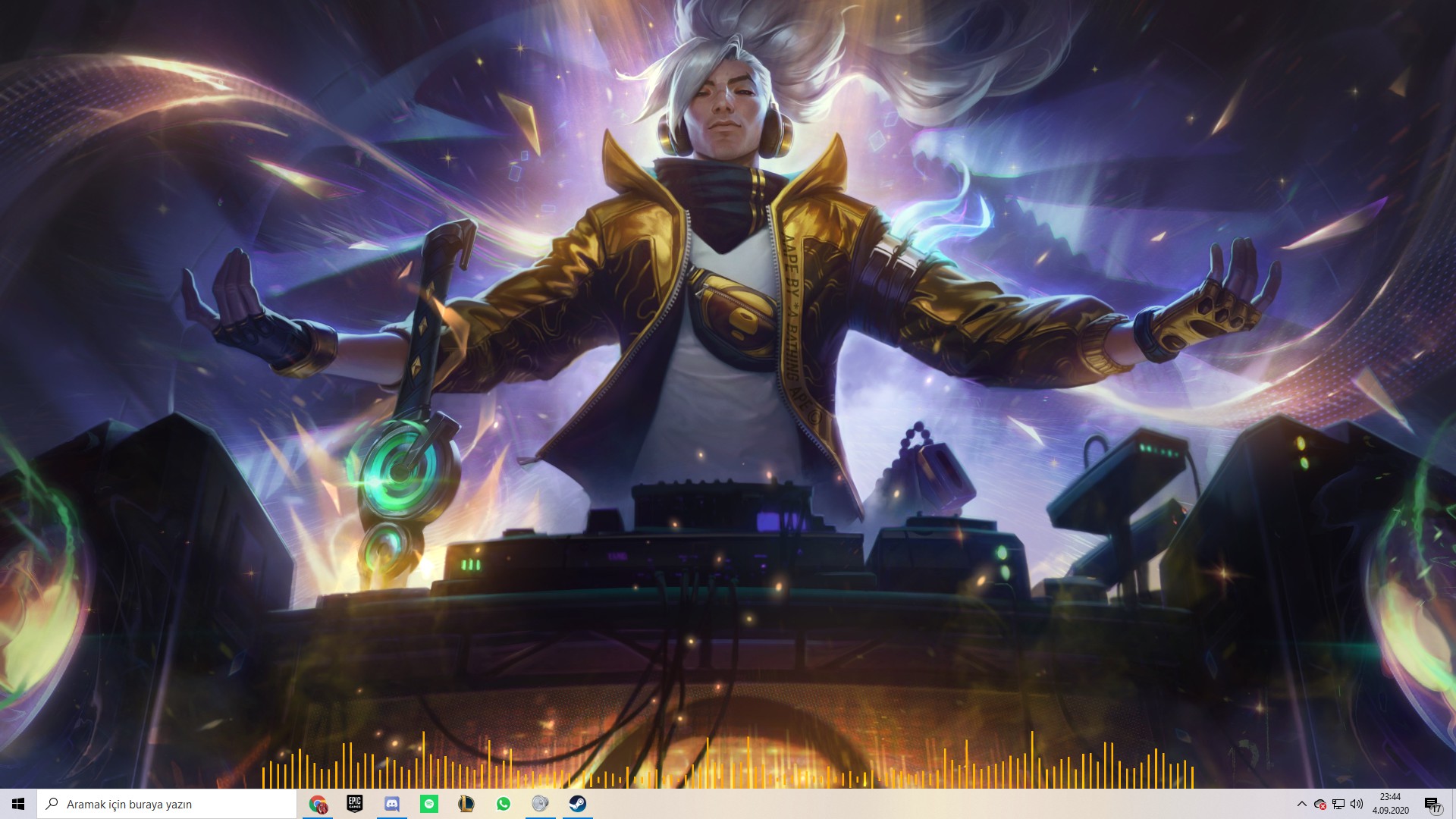The image size is (1456, 819).
Task: Launch the League of Legends client
Action: click(466, 804)
